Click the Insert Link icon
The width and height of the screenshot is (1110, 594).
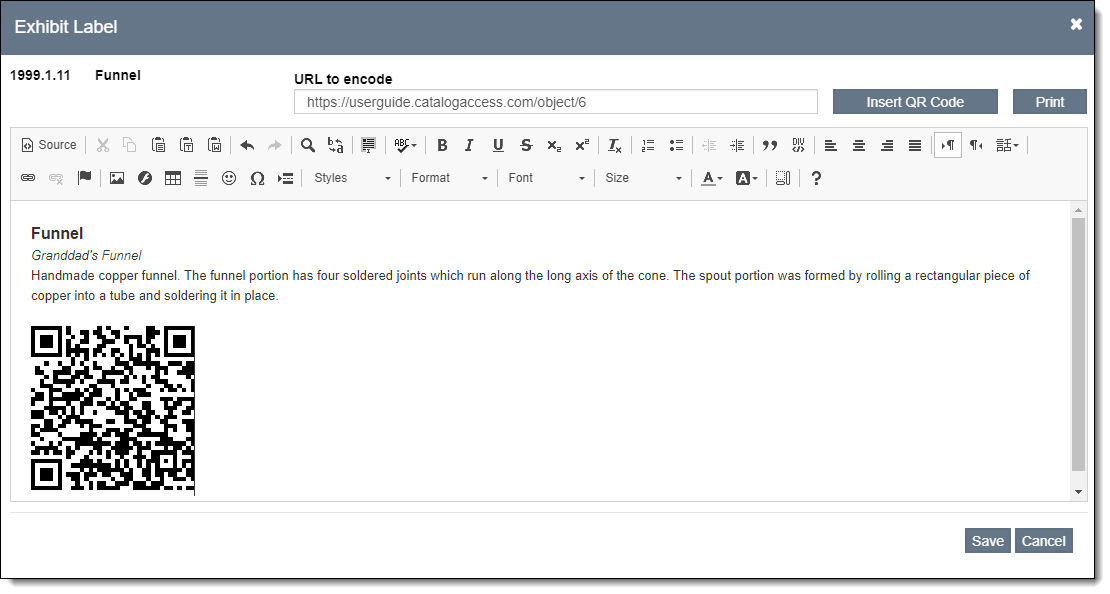click(x=28, y=178)
